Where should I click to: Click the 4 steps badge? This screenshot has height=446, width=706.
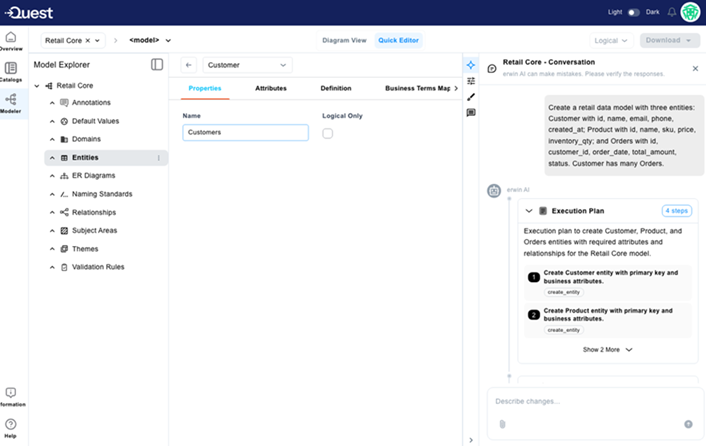pos(676,211)
